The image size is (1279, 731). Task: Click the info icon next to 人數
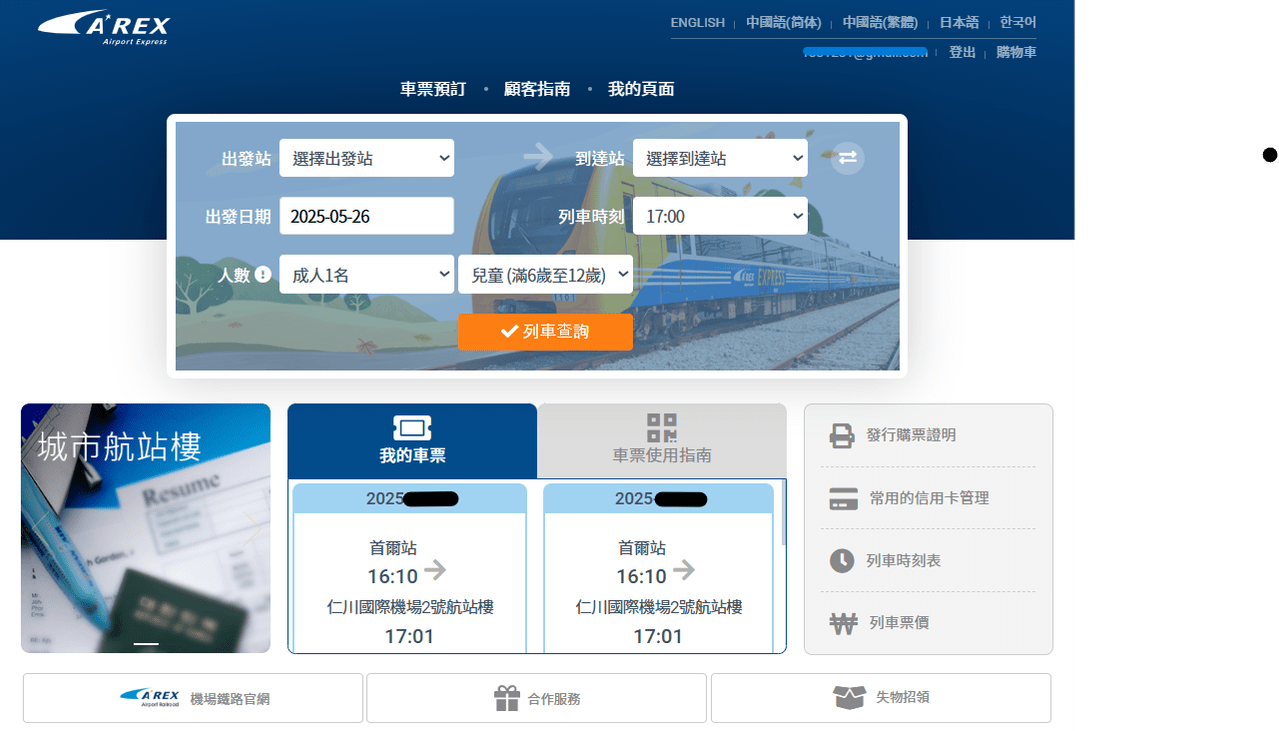coord(263,274)
